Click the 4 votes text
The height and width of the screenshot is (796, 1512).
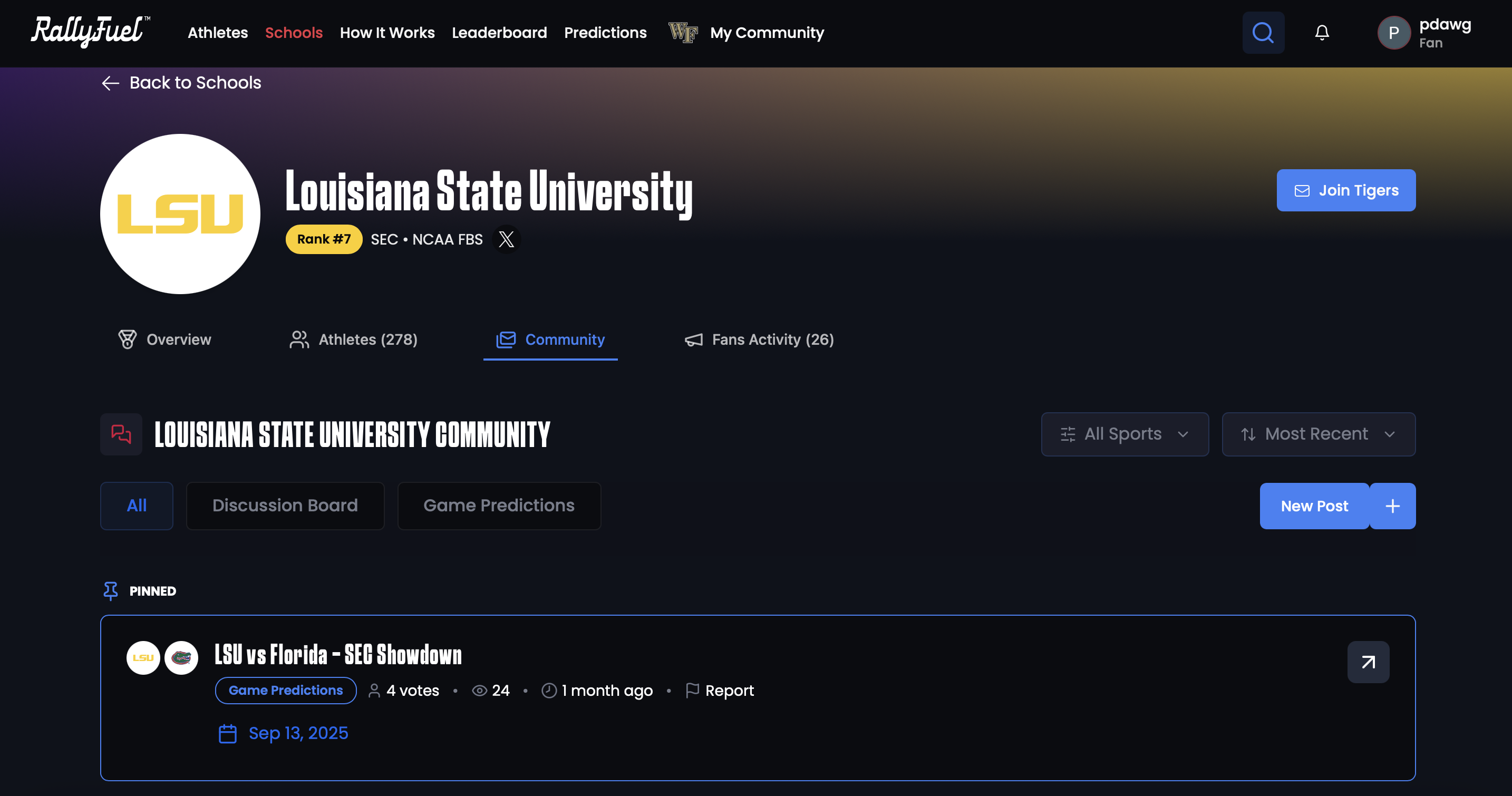click(x=413, y=691)
